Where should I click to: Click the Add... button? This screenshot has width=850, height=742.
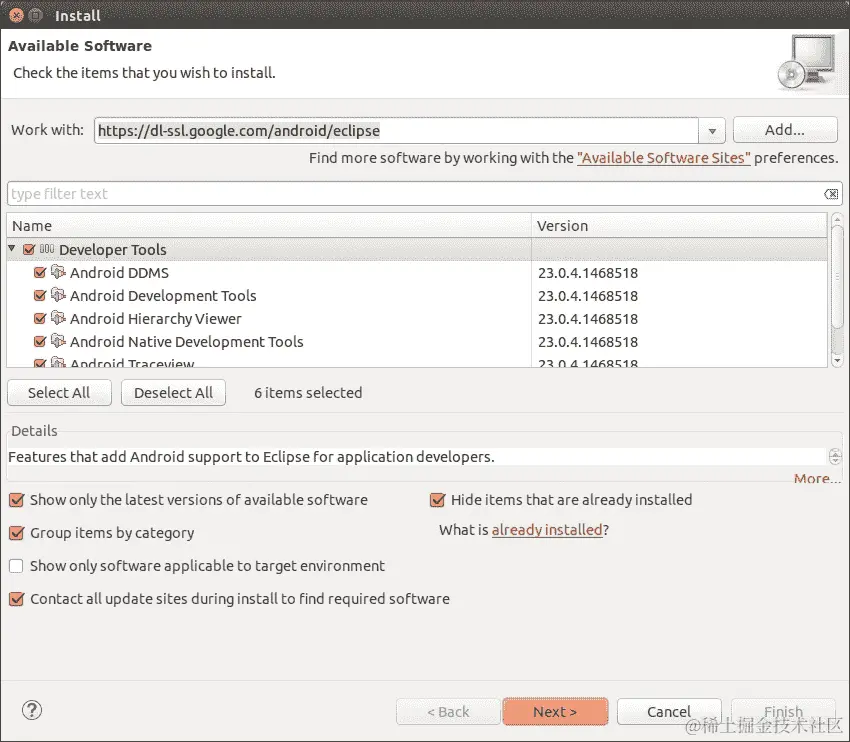click(785, 130)
